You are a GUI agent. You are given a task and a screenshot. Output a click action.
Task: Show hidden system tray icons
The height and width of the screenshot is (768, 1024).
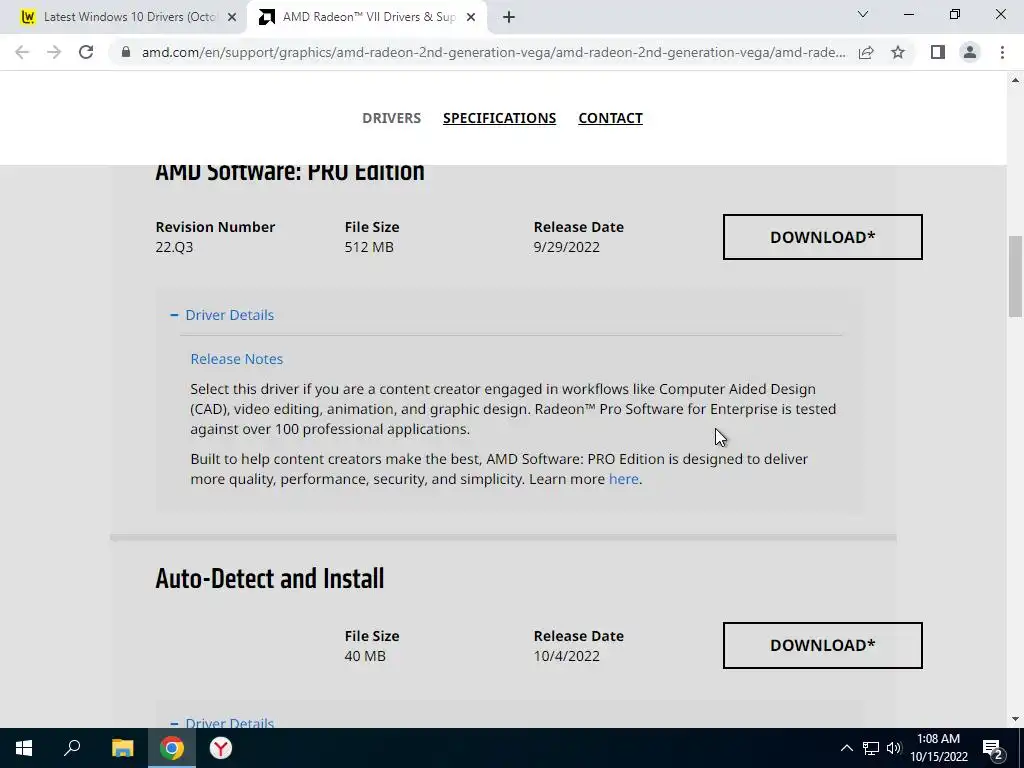(x=846, y=748)
